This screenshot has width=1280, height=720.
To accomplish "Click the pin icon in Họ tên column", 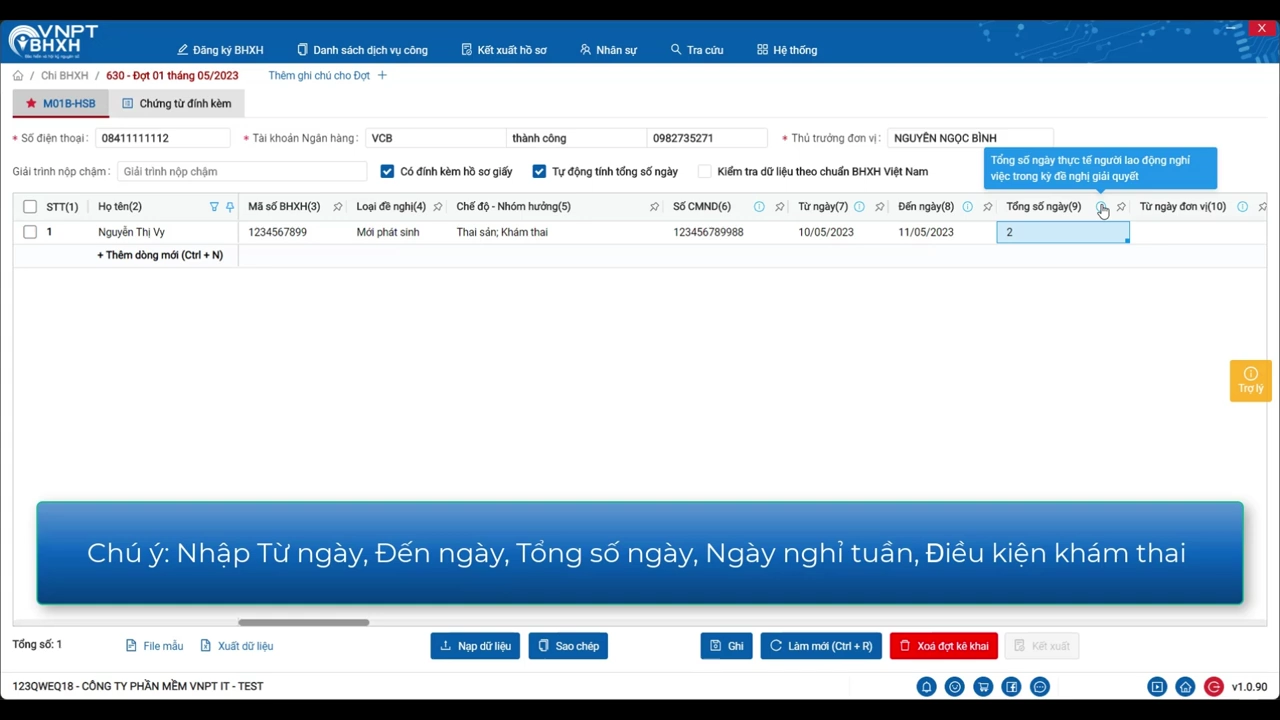I will [x=230, y=207].
